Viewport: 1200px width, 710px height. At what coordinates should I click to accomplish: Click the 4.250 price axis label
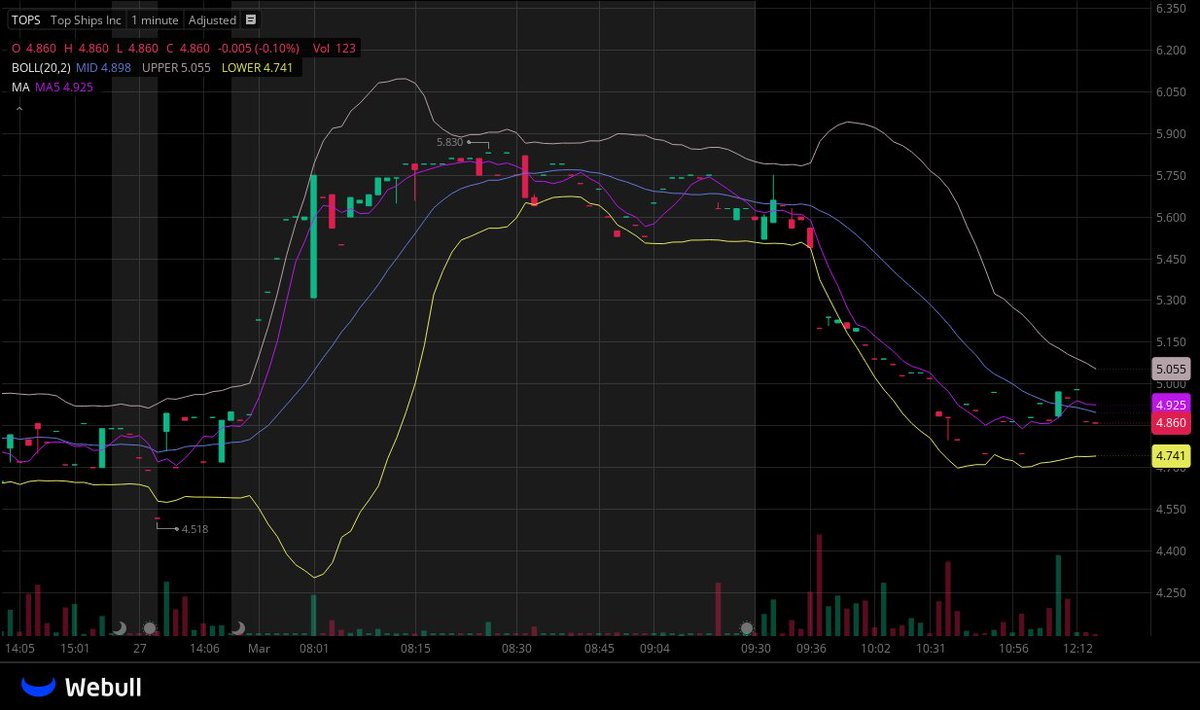(x=1170, y=593)
